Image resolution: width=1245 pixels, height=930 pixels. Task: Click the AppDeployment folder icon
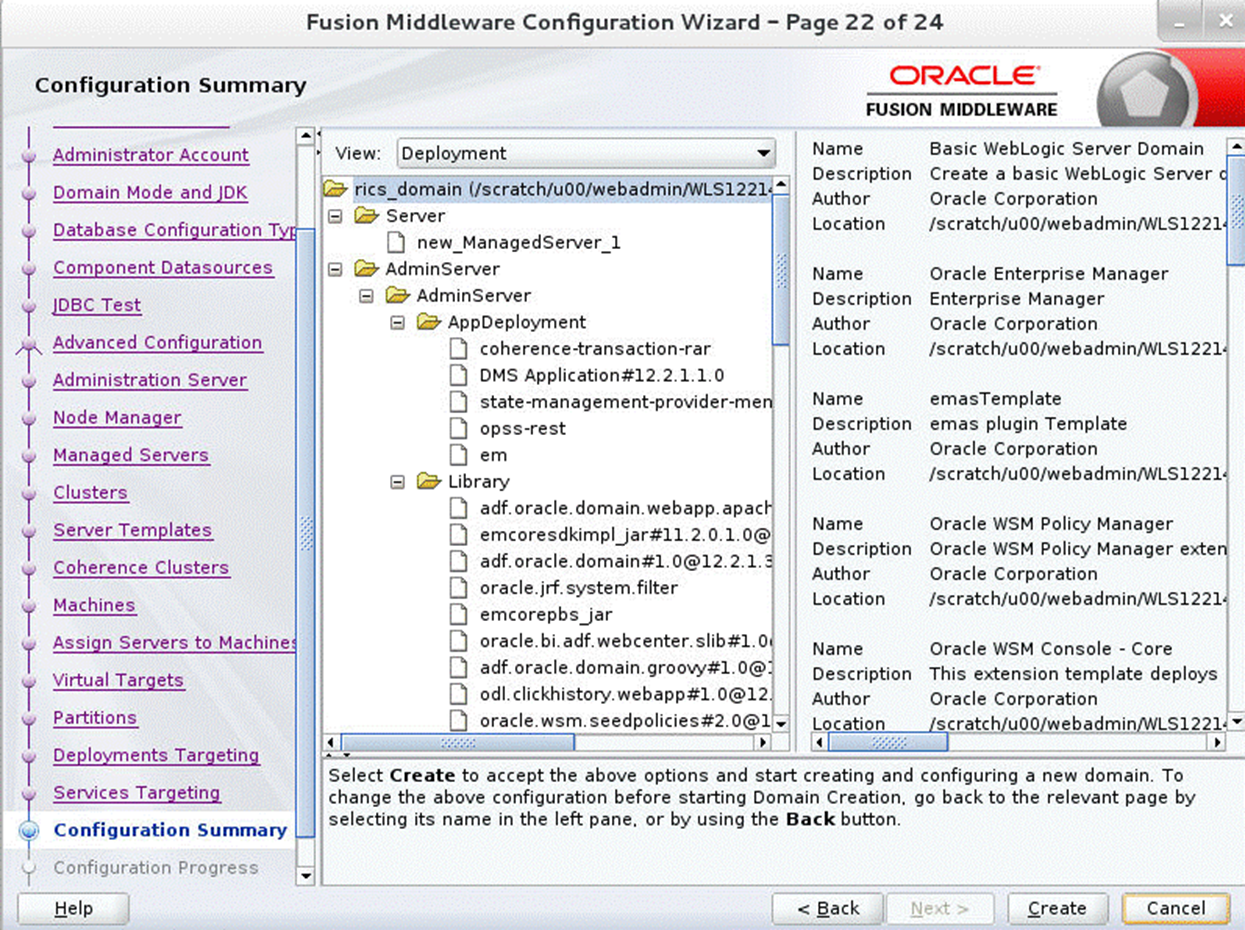click(427, 322)
